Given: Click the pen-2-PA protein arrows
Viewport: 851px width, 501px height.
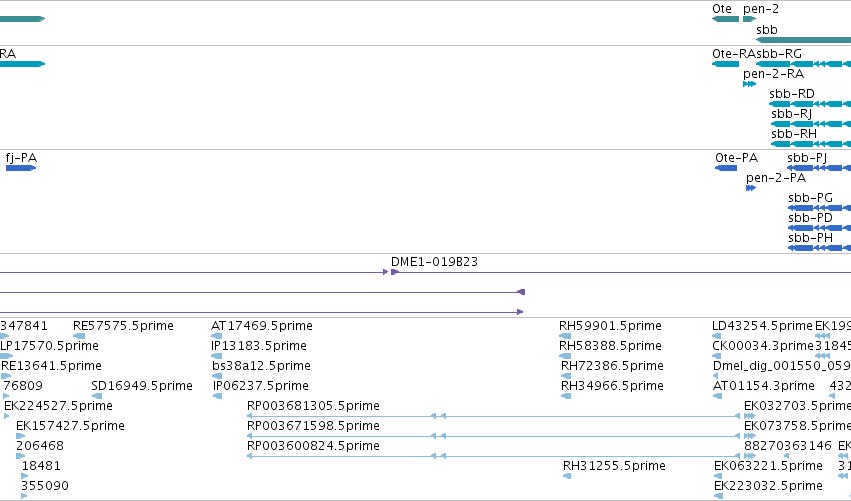Looking at the screenshot, I should tap(751, 188).
